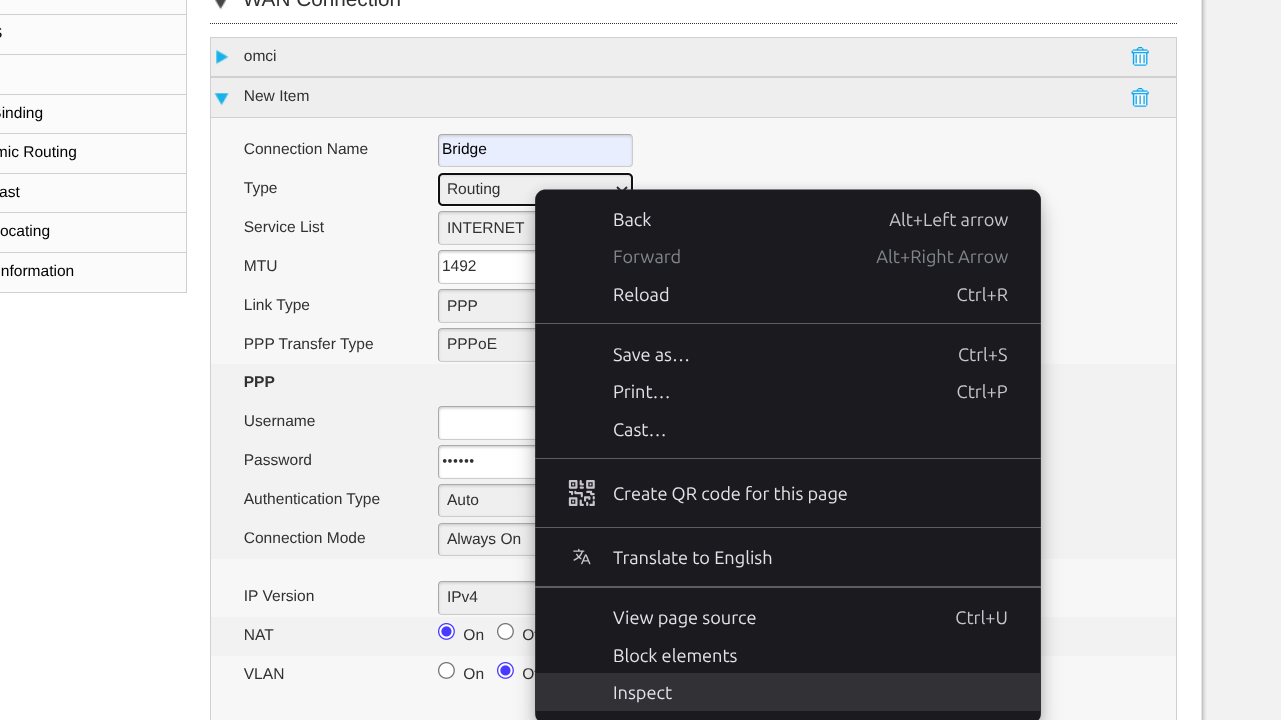This screenshot has width=1281, height=720.
Task: Select the VLAN Off radio option
Action: (506, 671)
